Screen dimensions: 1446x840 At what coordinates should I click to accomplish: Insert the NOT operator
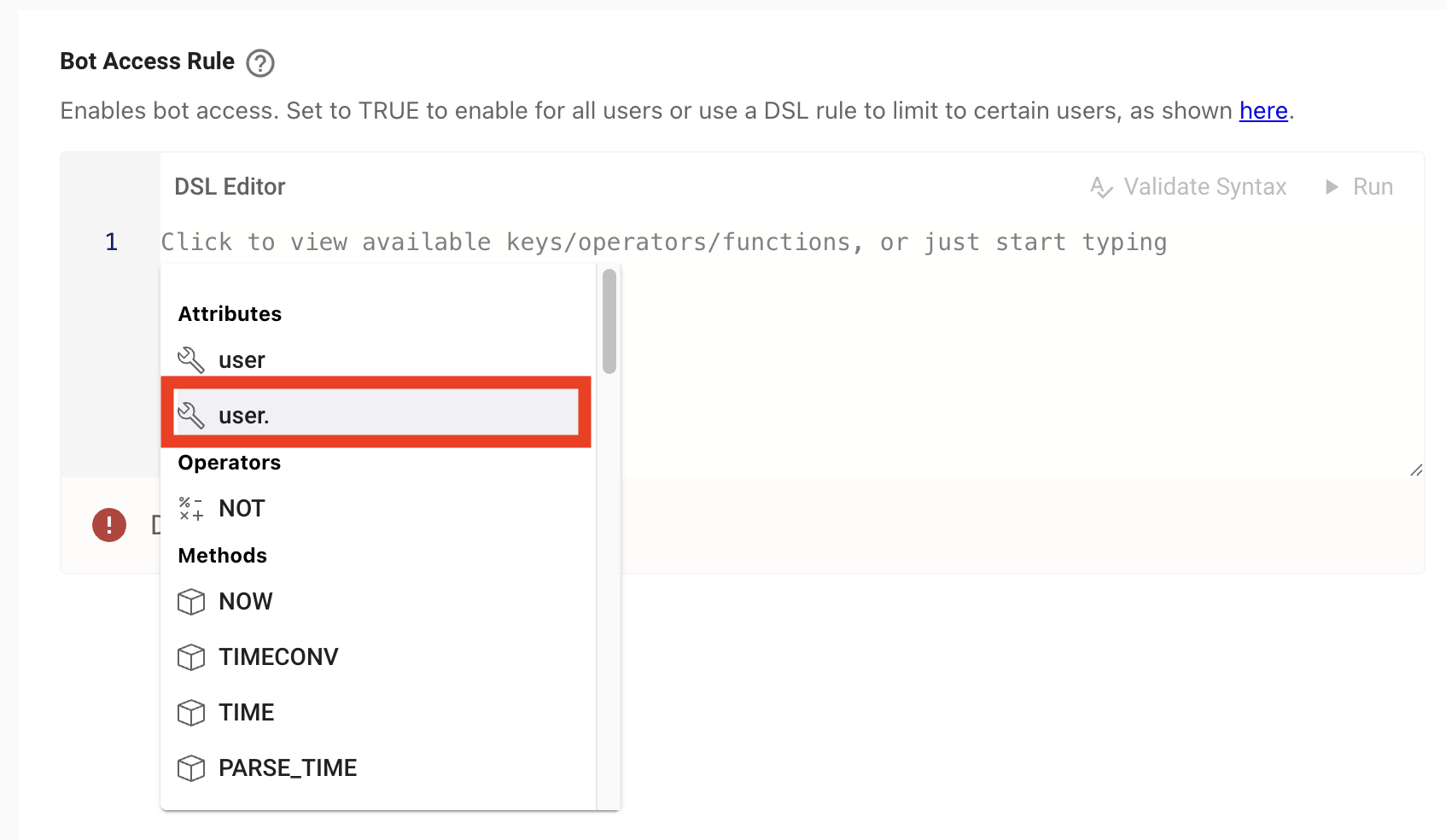pyautogui.click(x=242, y=509)
